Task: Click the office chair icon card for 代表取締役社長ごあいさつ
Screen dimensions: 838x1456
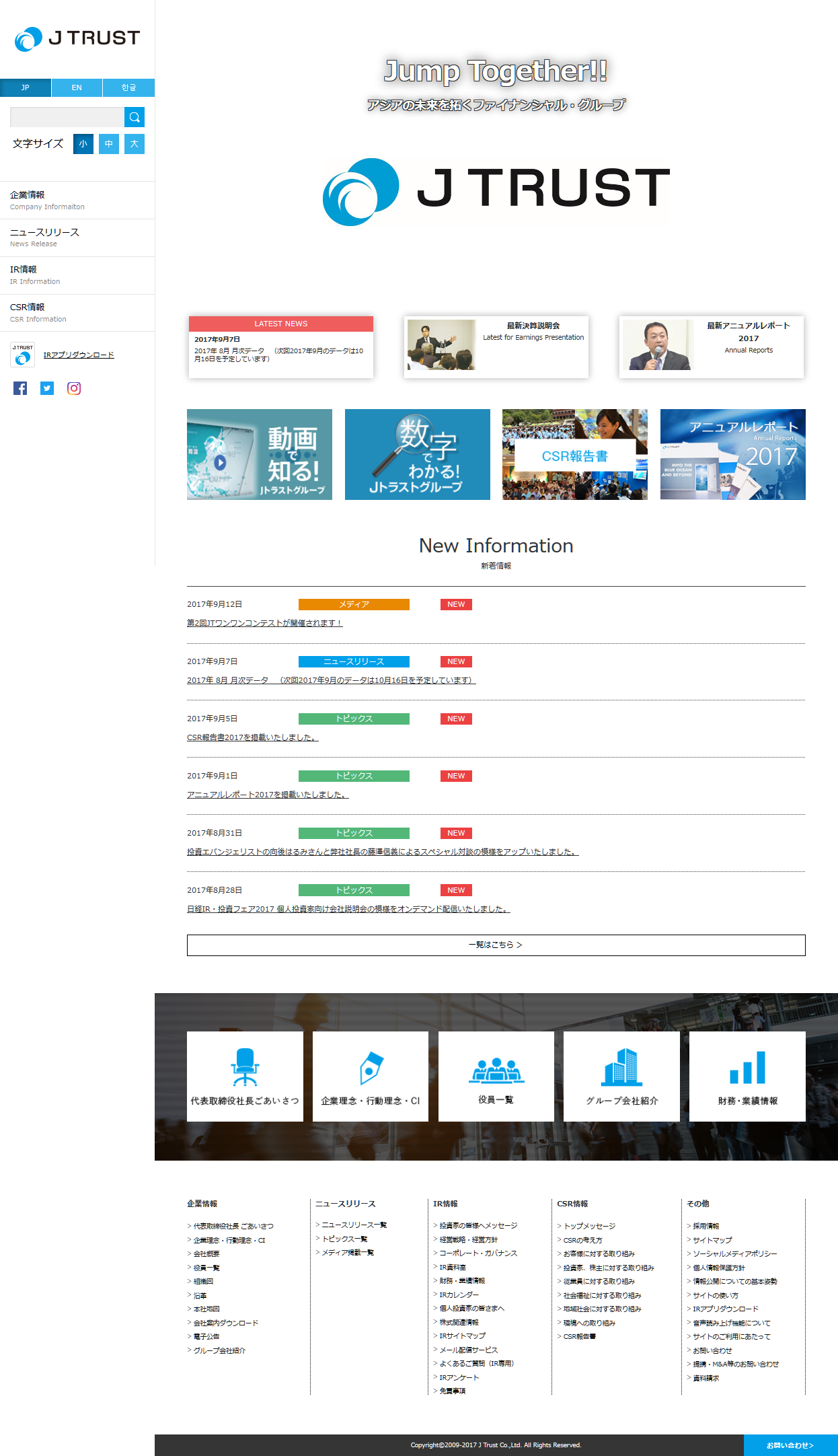Action: 245,1077
